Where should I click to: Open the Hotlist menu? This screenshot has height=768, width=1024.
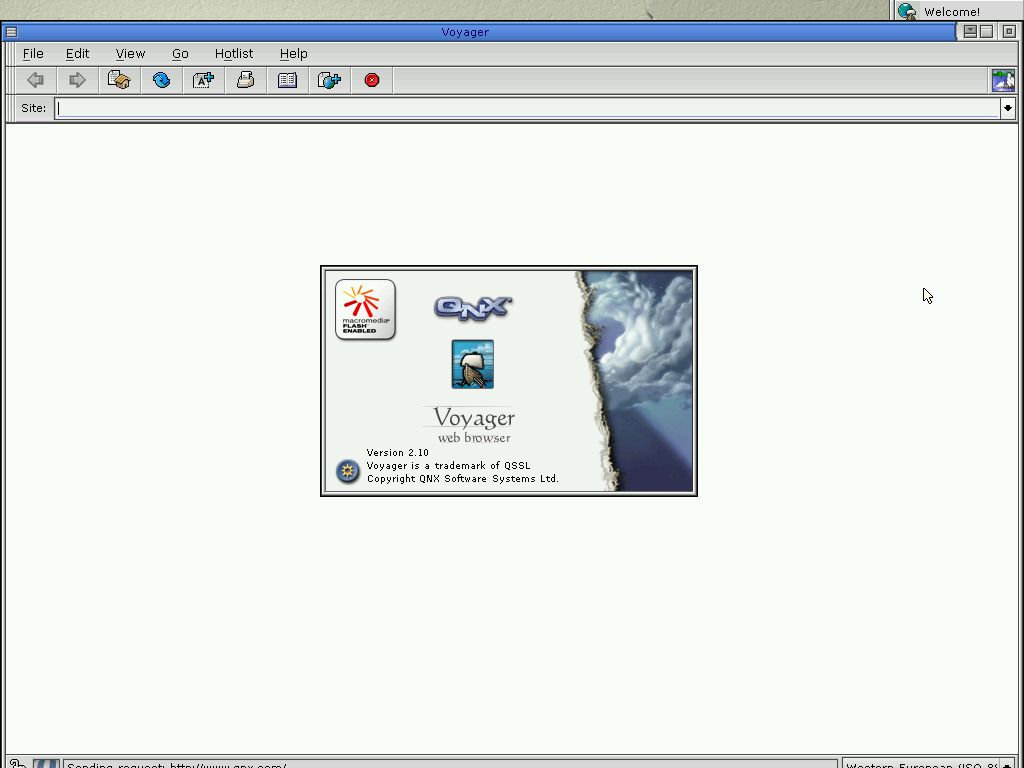click(234, 54)
